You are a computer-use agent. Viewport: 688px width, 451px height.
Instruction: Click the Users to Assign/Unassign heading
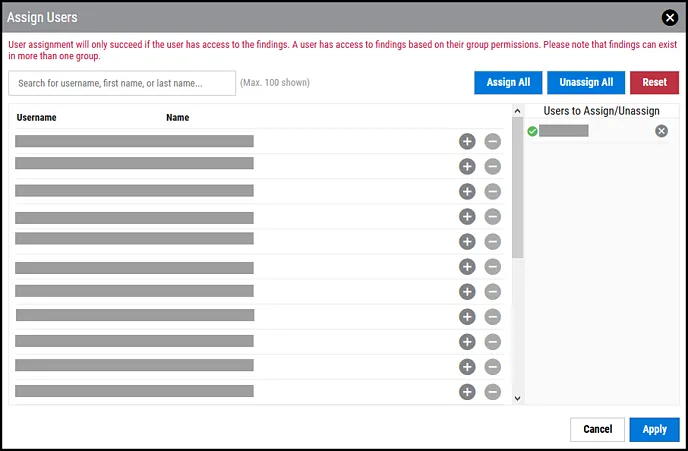[x=601, y=111]
